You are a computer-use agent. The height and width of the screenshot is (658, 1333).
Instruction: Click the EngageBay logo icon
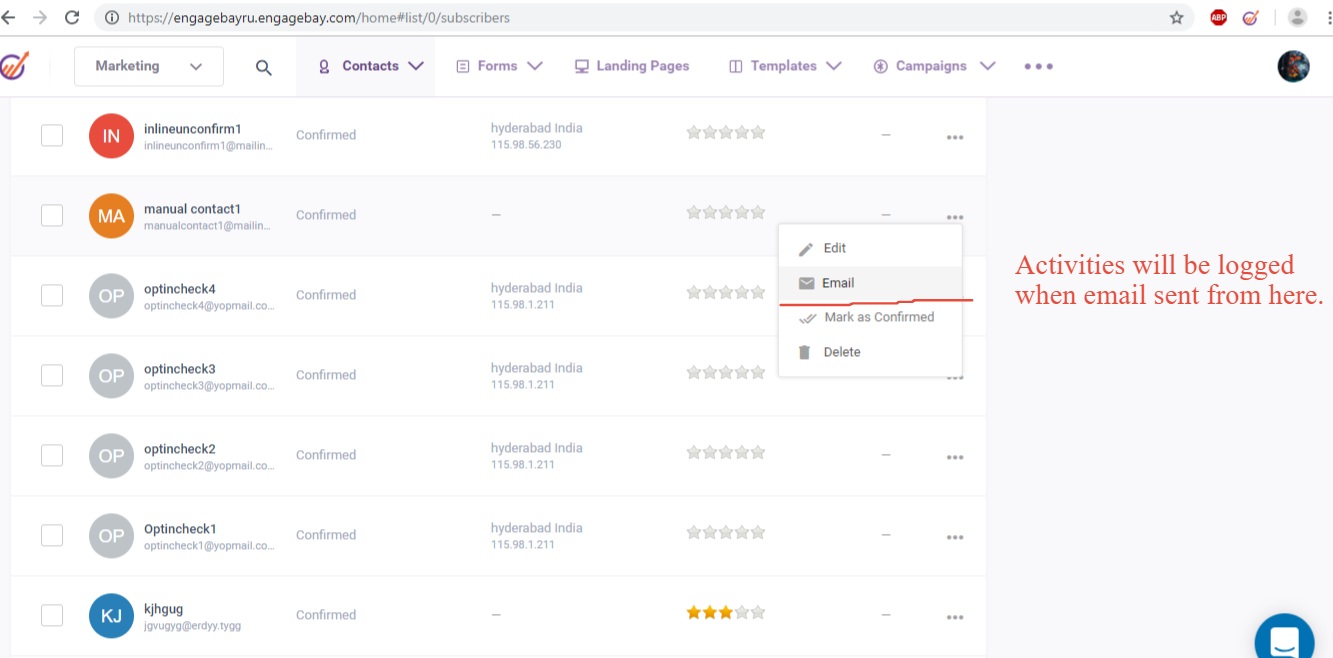pyautogui.click(x=13, y=66)
